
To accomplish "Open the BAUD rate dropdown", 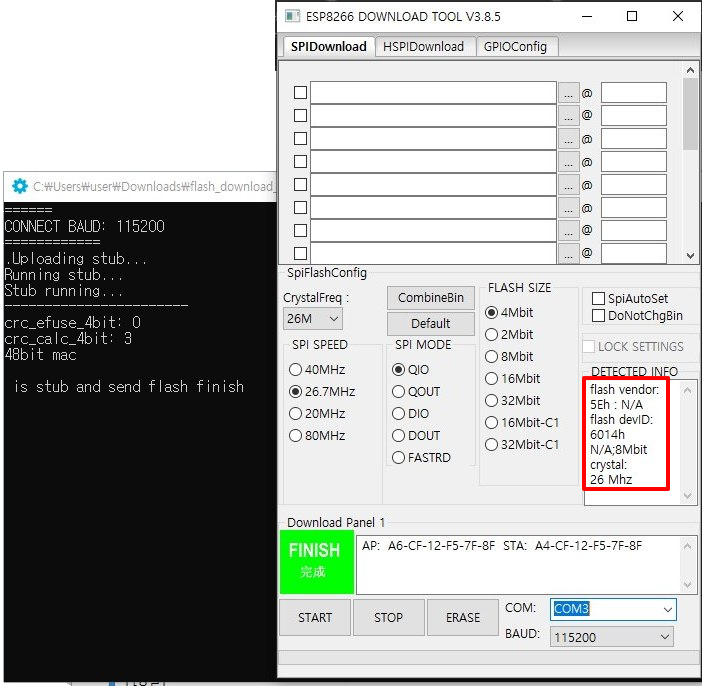I will point(612,637).
